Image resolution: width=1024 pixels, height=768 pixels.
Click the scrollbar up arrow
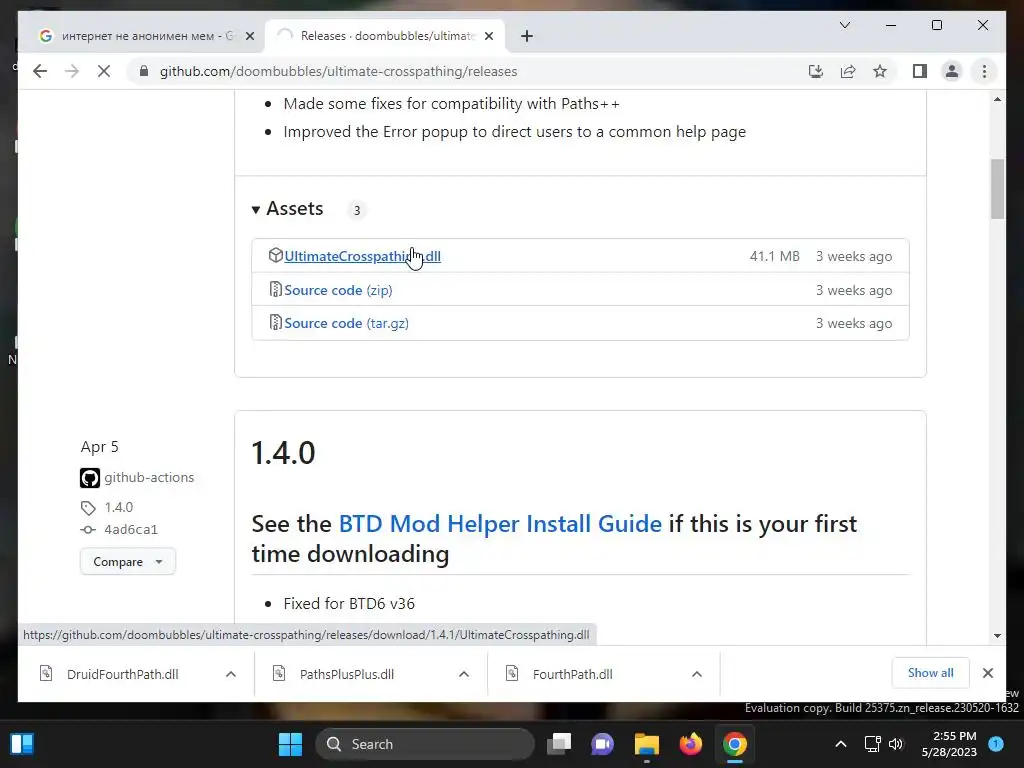tap(997, 99)
